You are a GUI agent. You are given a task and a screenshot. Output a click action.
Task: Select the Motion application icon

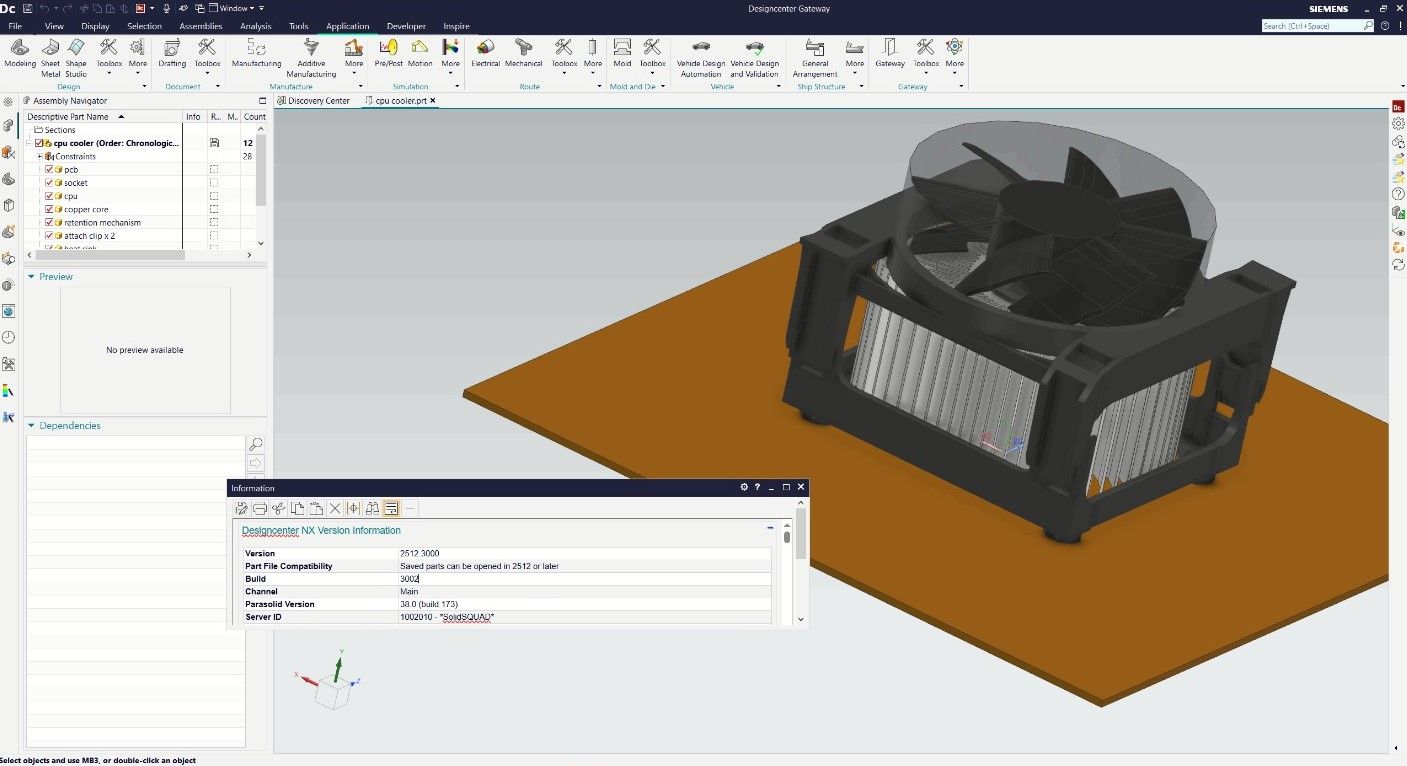[x=420, y=54]
